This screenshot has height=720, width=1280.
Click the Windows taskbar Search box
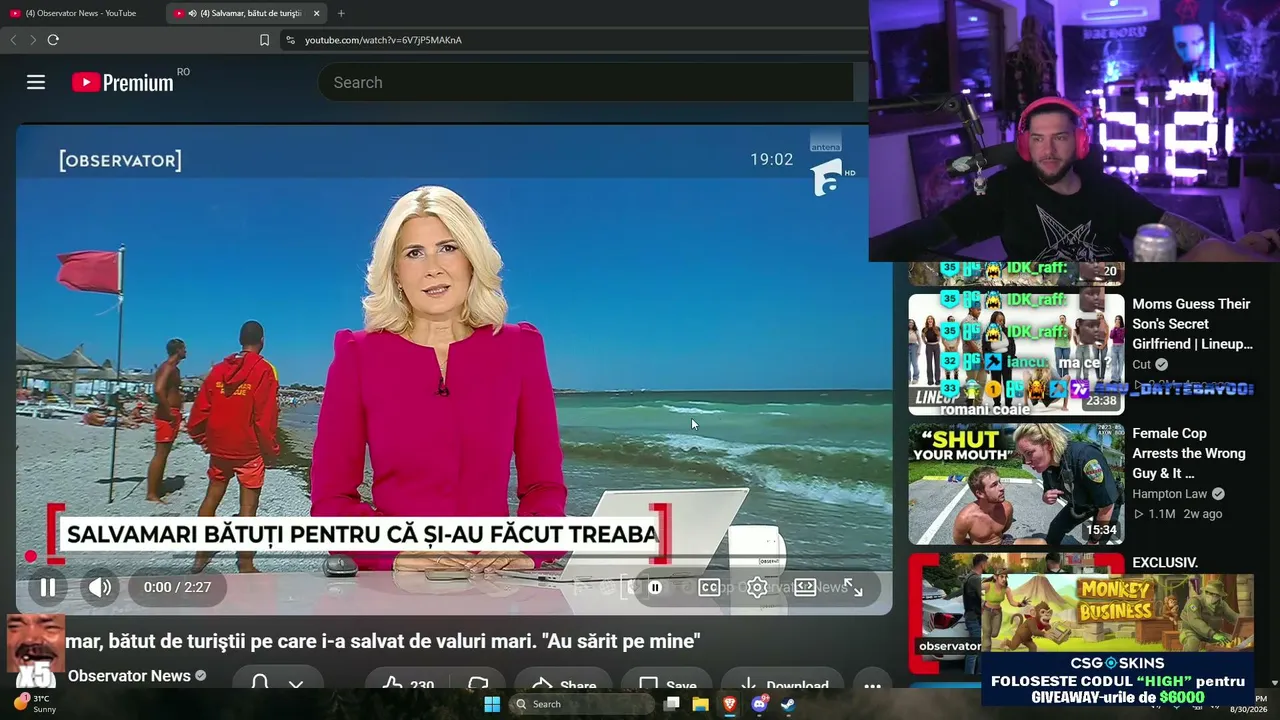click(x=583, y=704)
